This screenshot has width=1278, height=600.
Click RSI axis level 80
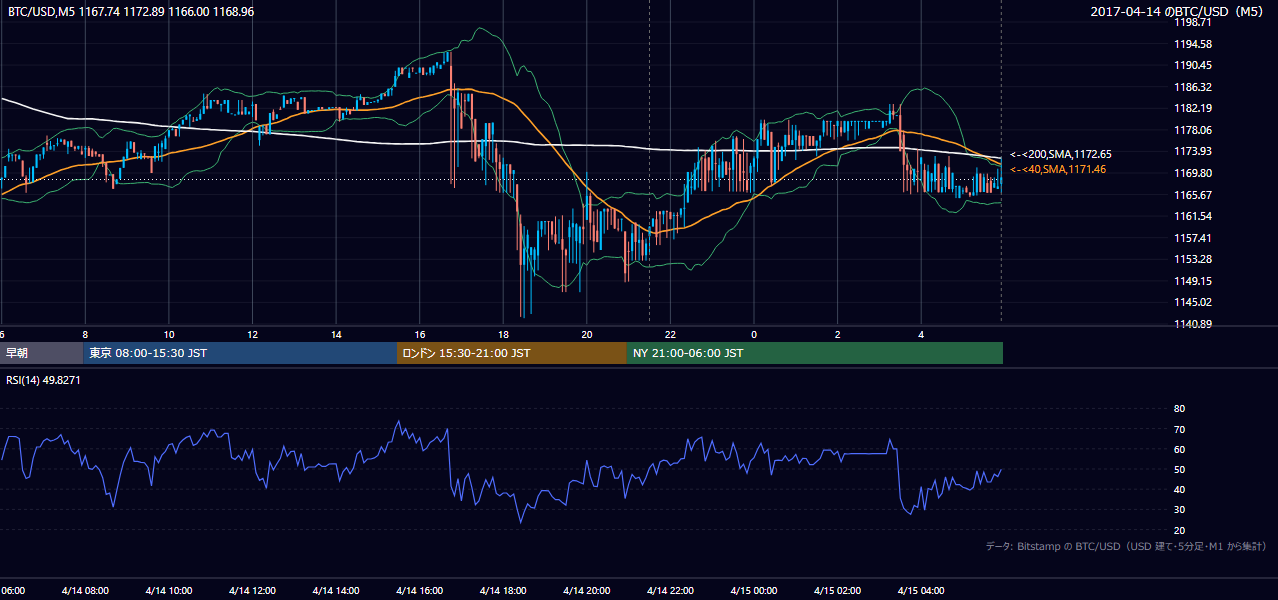click(x=1179, y=409)
